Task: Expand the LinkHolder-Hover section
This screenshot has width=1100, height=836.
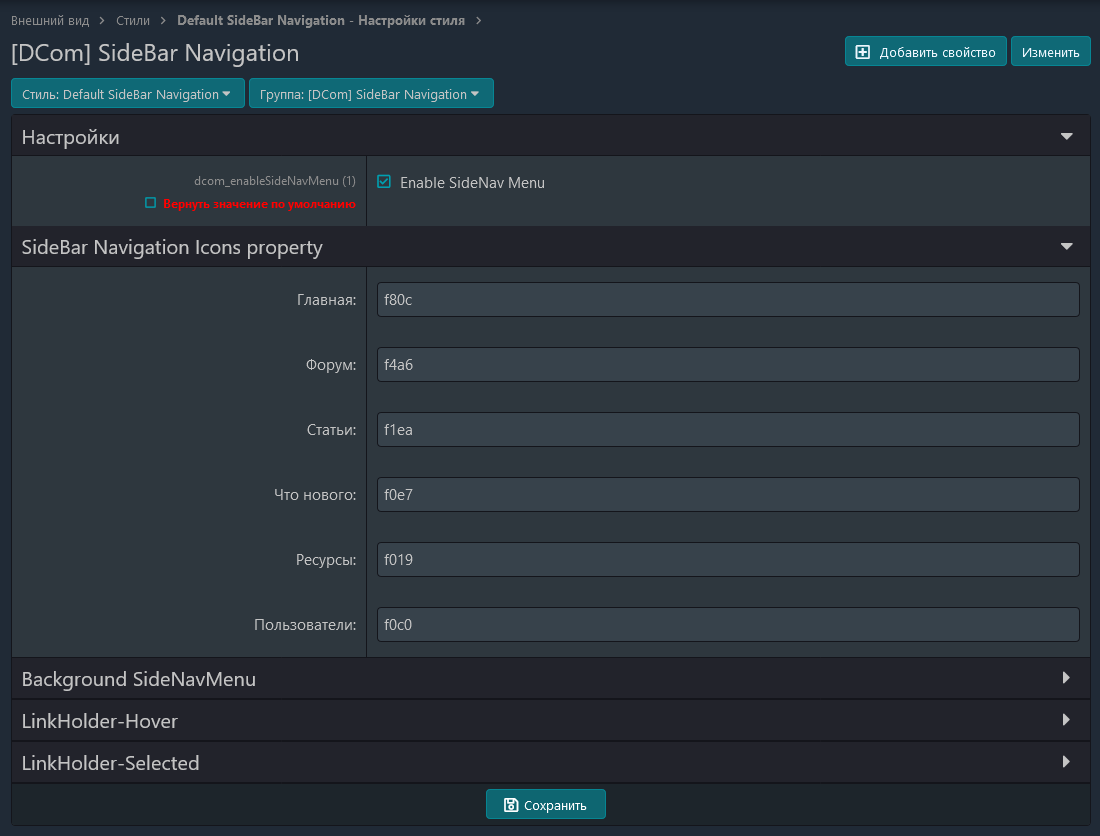Action: point(1066,720)
